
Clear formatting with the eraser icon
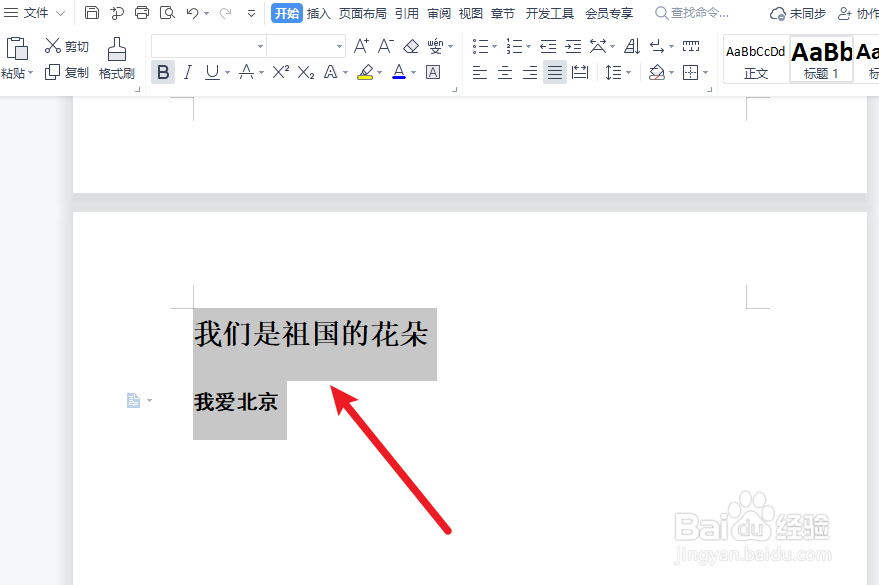tap(410, 45)
